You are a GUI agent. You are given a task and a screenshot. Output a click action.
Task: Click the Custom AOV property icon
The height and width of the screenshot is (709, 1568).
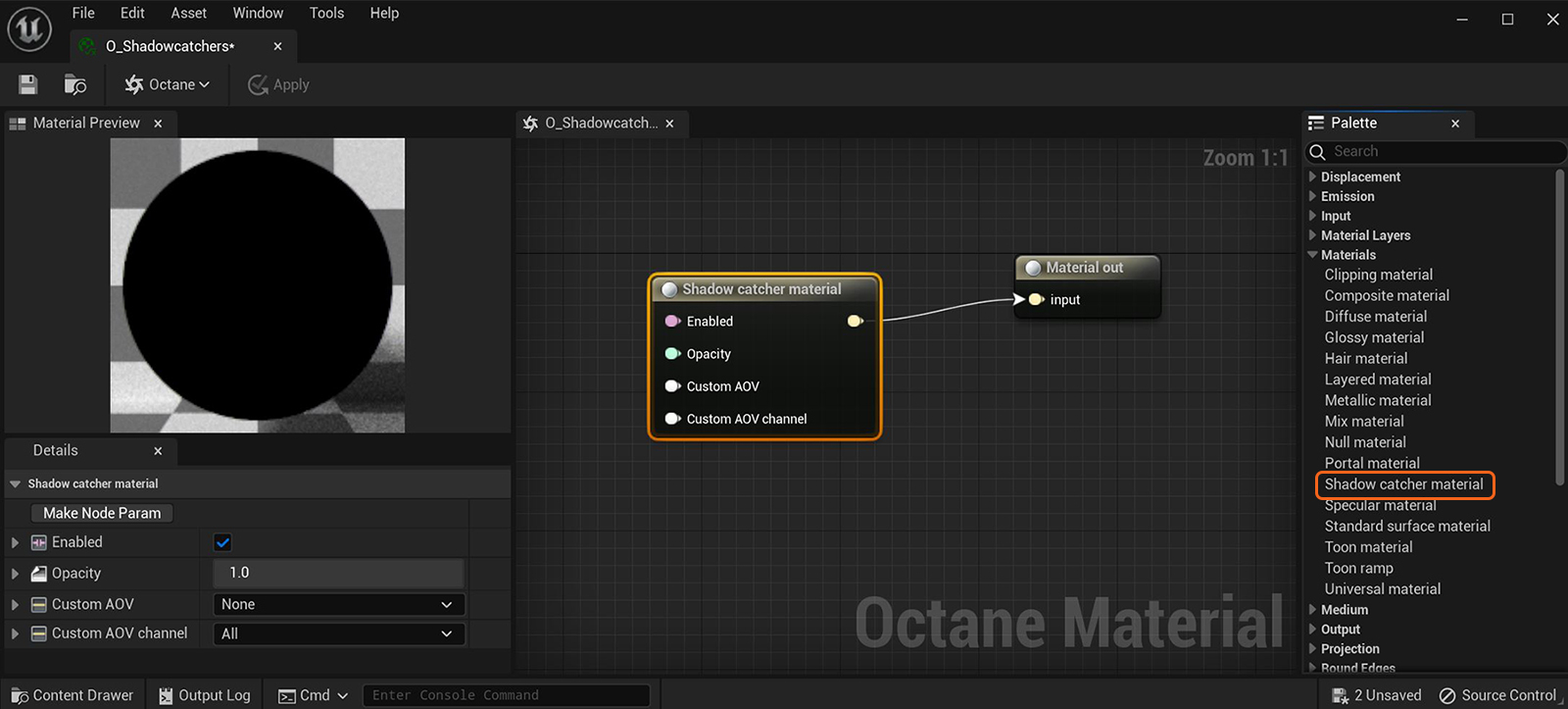(x=39, y=605)
